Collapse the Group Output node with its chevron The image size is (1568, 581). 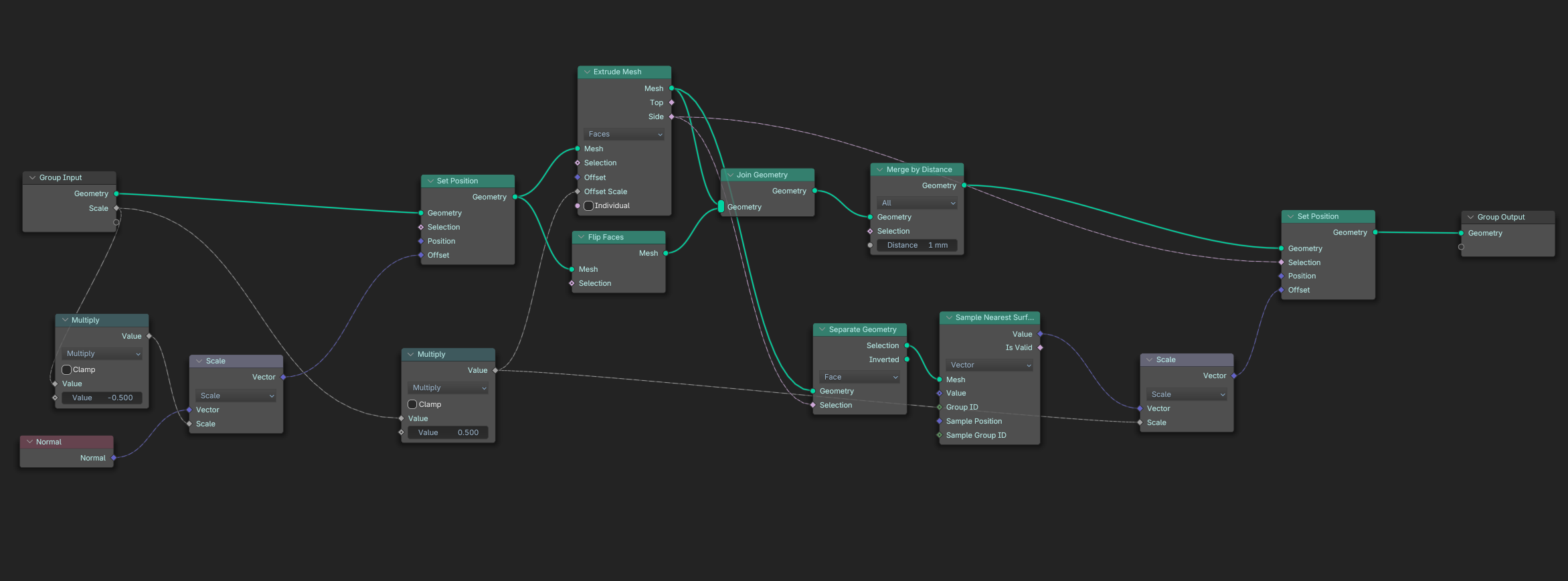[1471, 218]
